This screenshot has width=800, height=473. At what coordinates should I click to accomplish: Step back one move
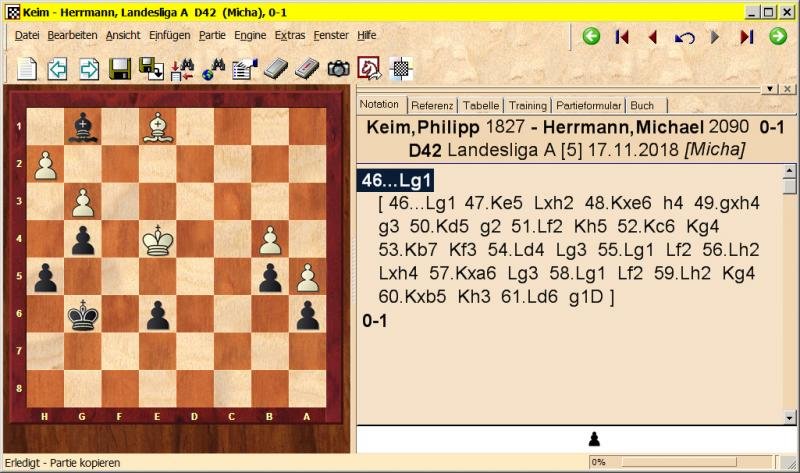(x=653, y=37)
